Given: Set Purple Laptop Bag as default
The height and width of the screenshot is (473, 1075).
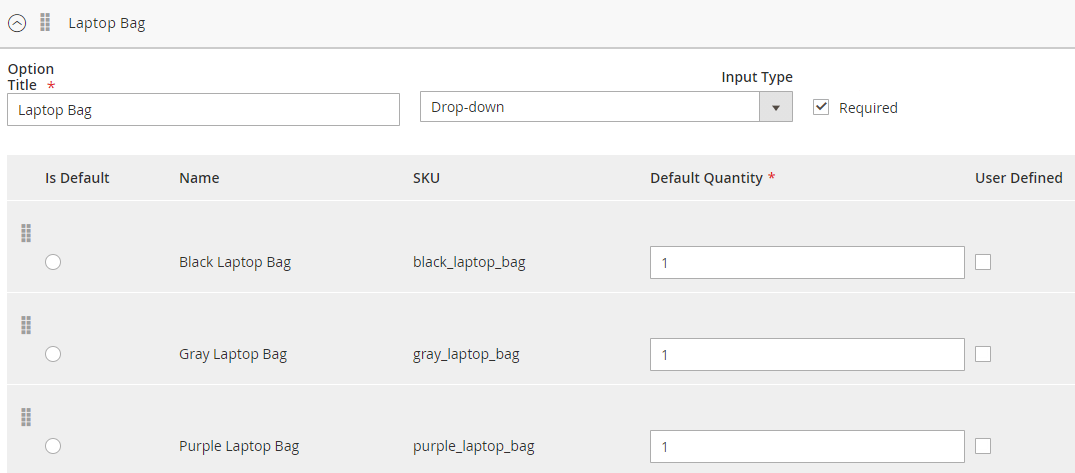Looking at the screenshot, I should click(x=53, y=446).
